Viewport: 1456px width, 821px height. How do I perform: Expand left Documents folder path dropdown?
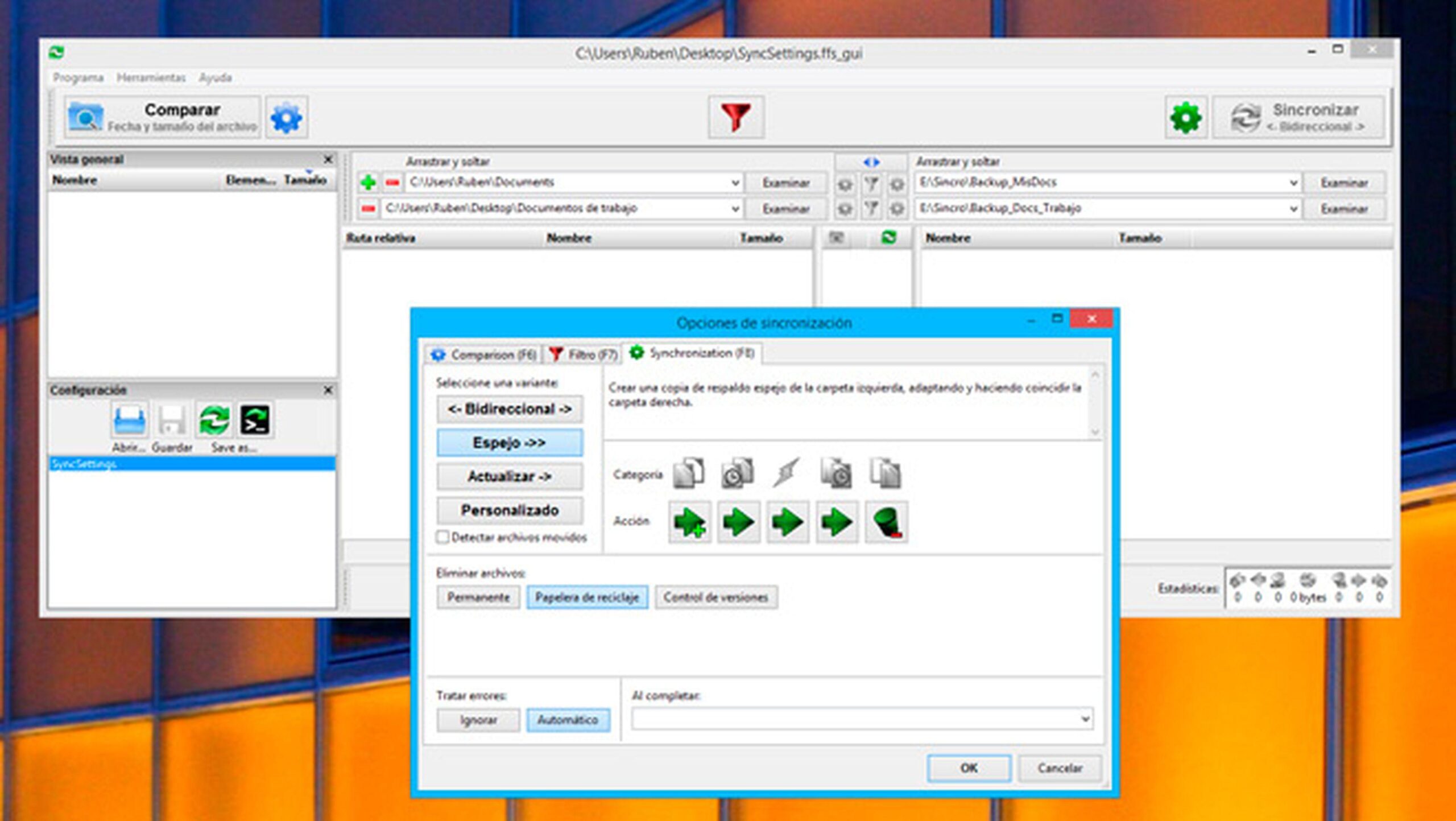(x=735, y=183)
